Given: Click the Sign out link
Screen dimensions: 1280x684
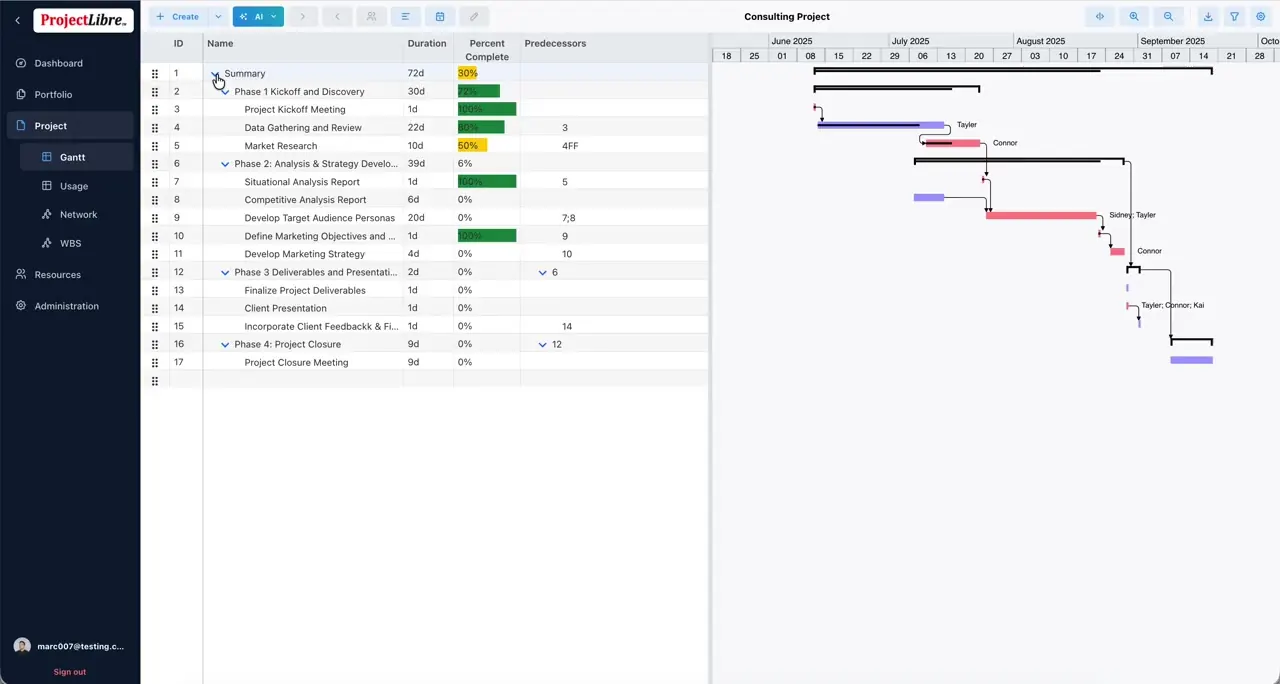Looking at the screenshot, I should (x=69, y=672).
